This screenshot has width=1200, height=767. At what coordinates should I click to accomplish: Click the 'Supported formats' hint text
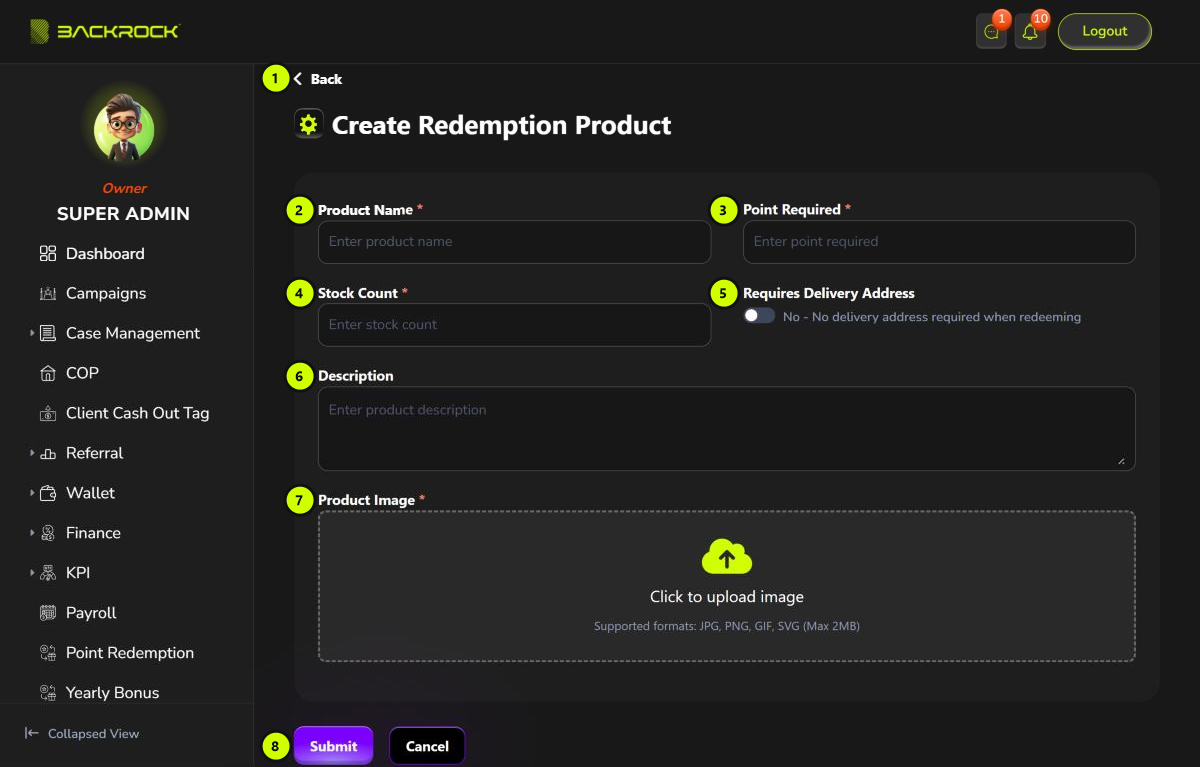[727, 626]
